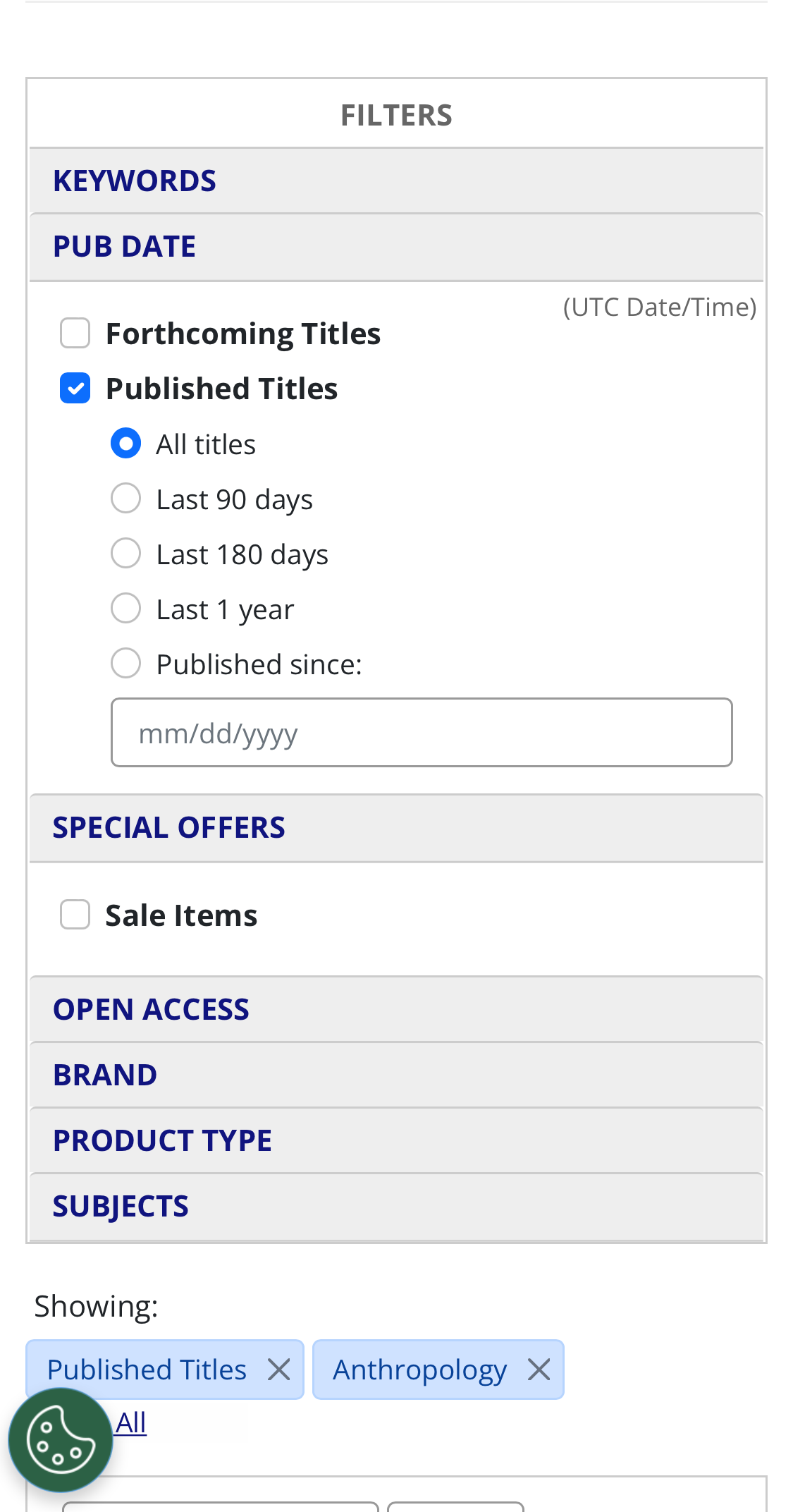This screenshot has height=1512, width=793.
Task: Select Last 180 days option
Action: click(x=125, y=552)
